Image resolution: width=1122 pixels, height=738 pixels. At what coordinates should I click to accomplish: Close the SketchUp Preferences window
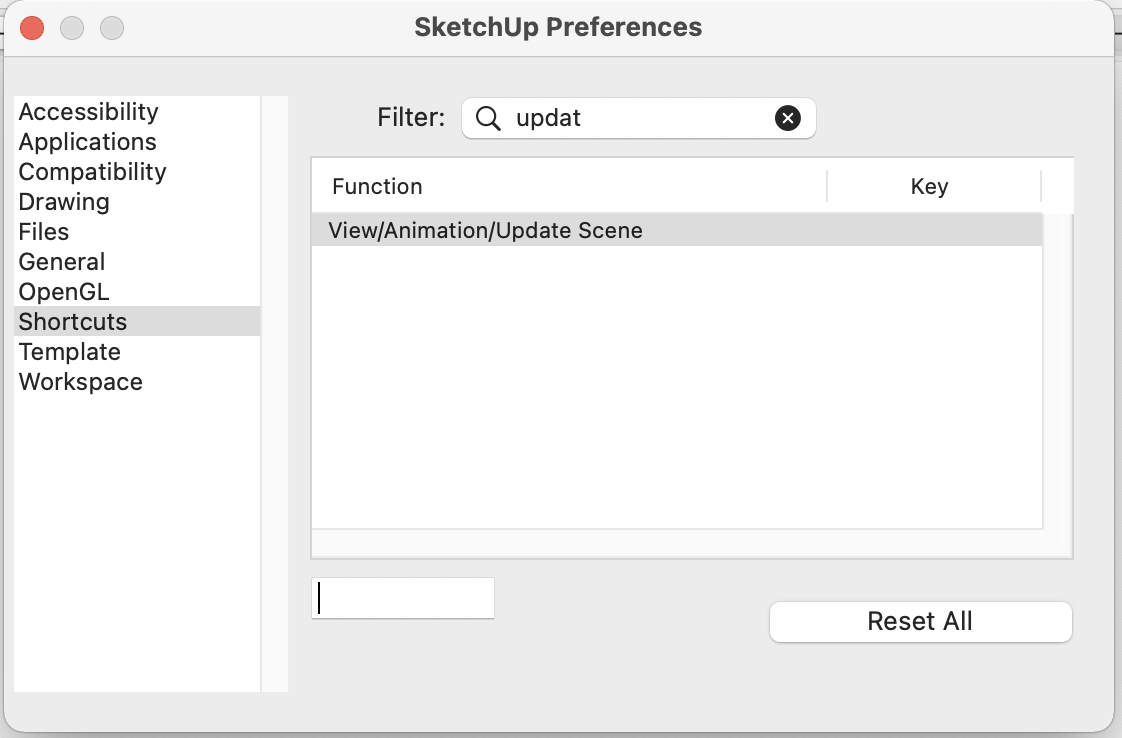click(32, 28)
